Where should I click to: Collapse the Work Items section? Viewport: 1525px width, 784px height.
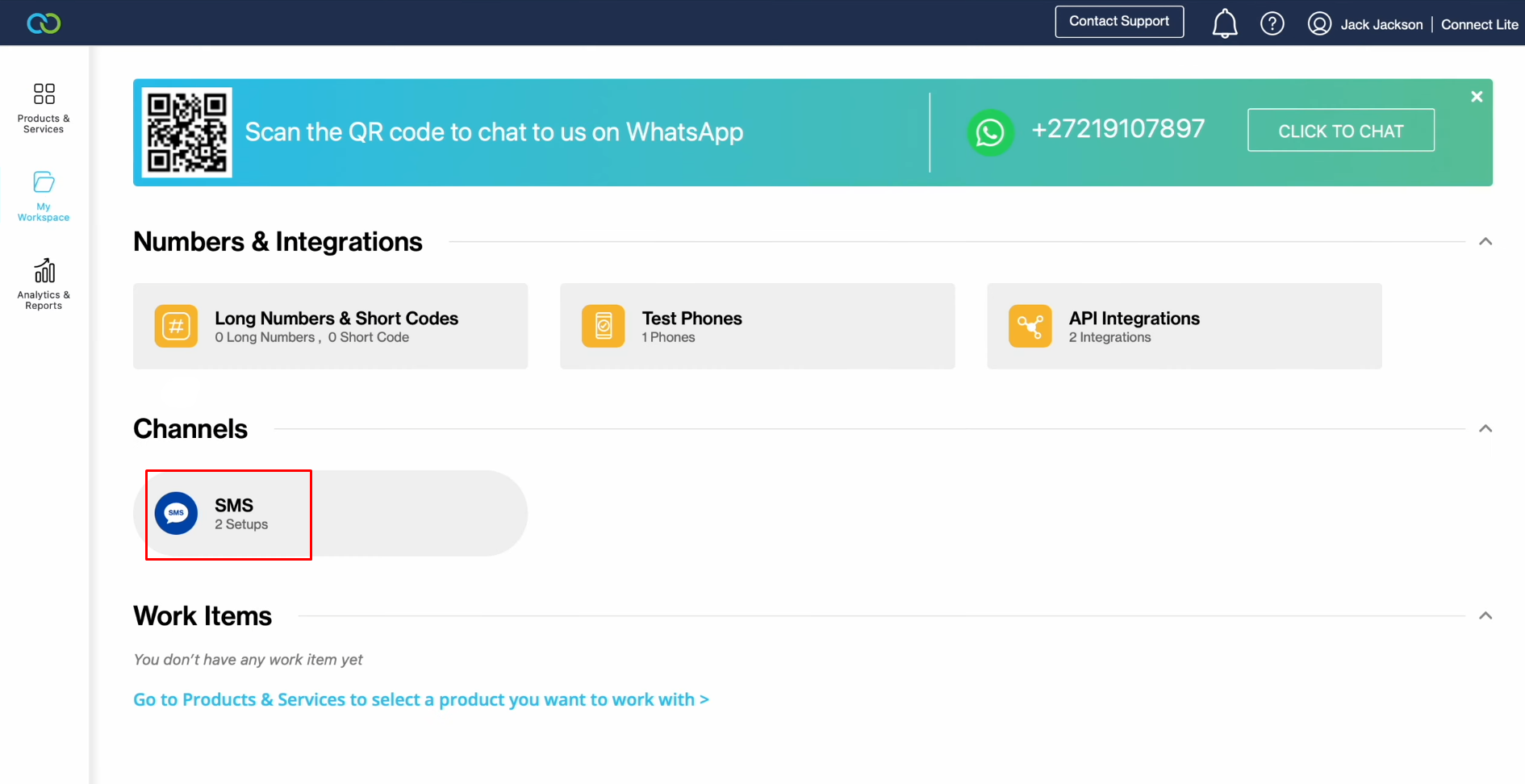point(1485,615)
